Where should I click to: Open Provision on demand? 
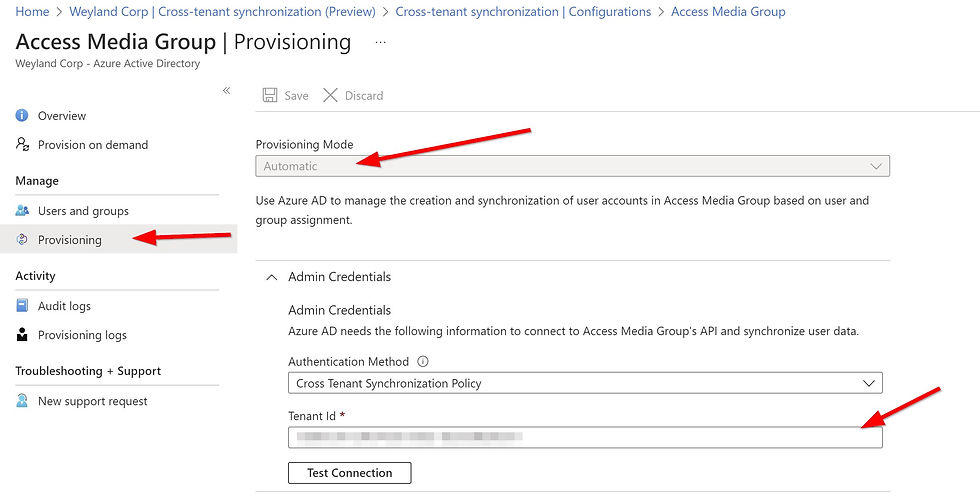[x=92, y=145]
